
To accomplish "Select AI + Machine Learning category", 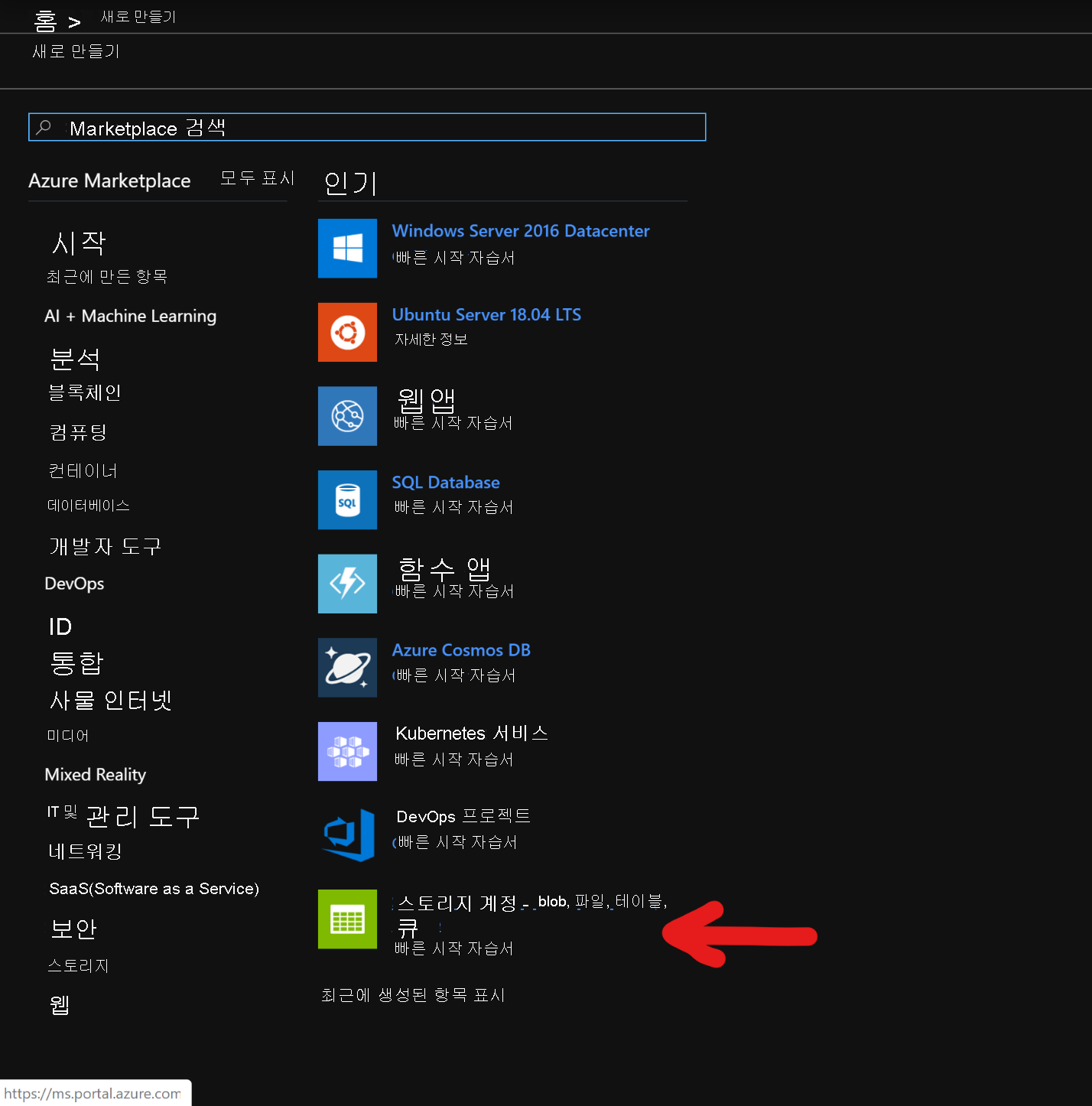I will [131, 316].
